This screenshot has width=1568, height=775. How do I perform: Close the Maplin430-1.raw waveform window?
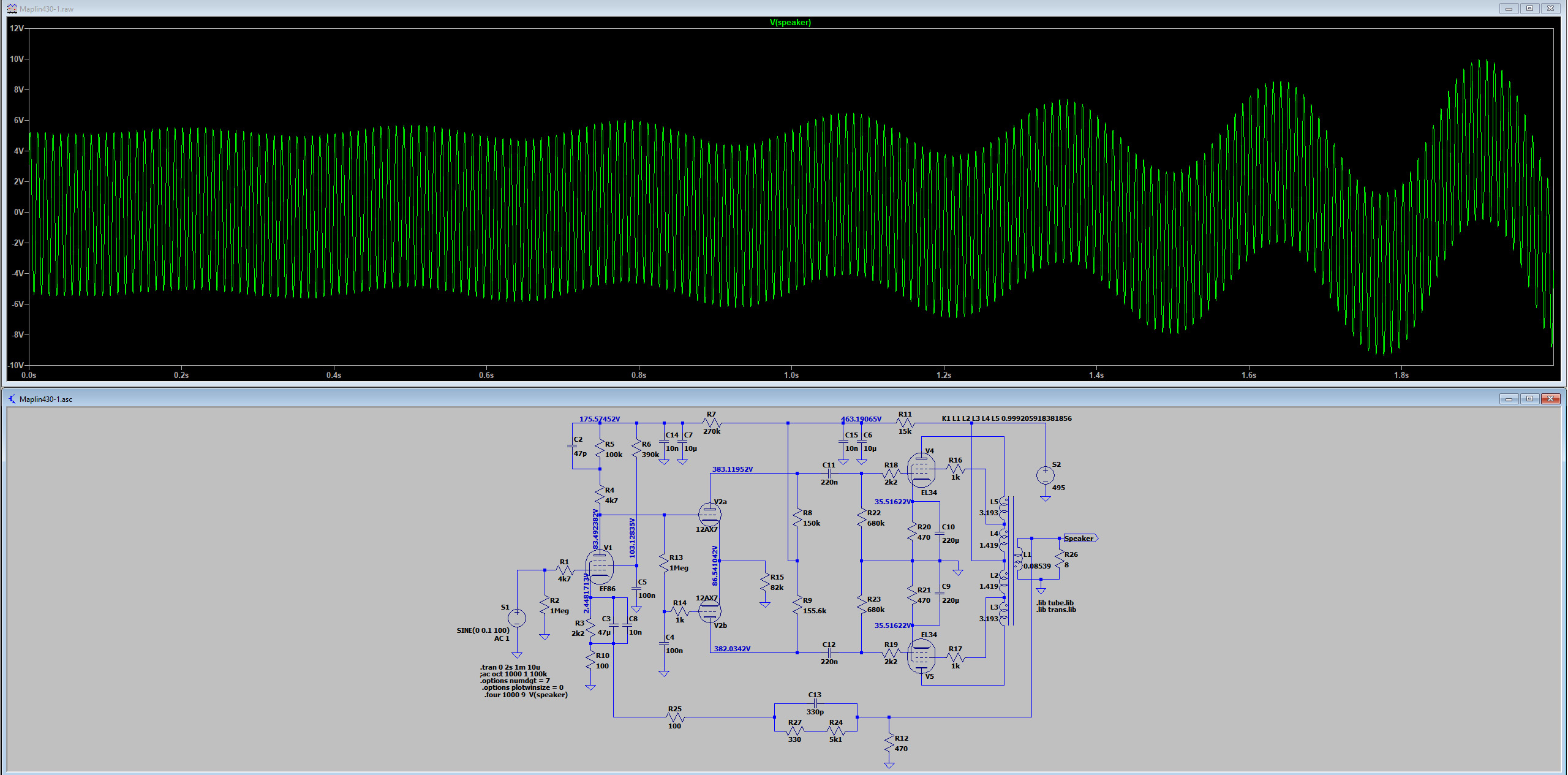(1550, 8)
